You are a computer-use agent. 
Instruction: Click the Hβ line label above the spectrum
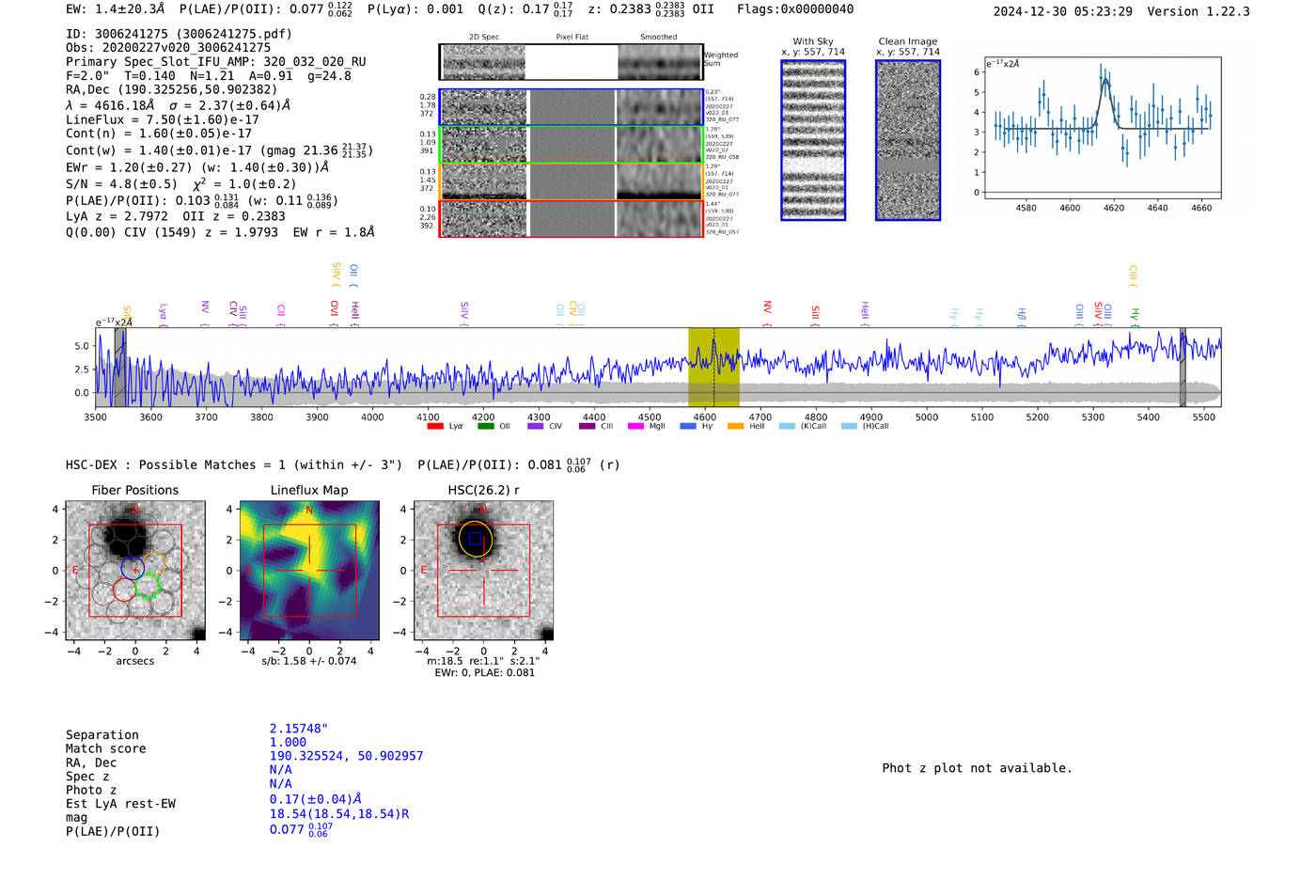pyautogui.click(x=1022, y=314)
